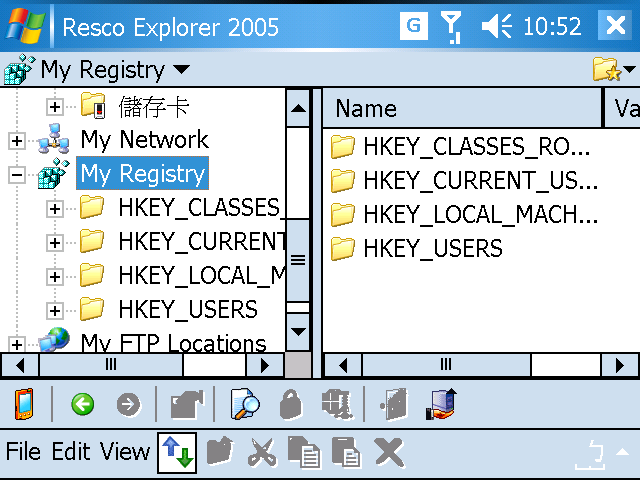This screenshot has height=480, width=640.
Task: Collapse the My Registry node
Action: coord(17,175)
